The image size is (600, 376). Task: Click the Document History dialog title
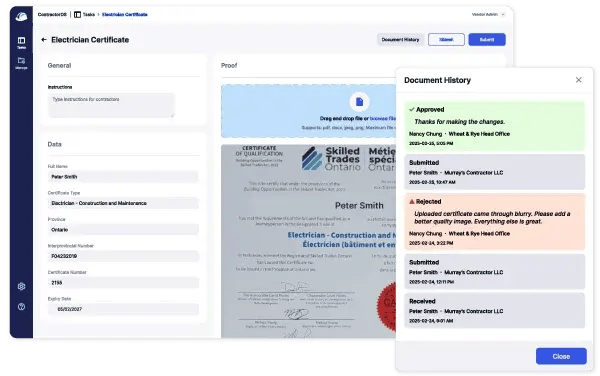437,80
